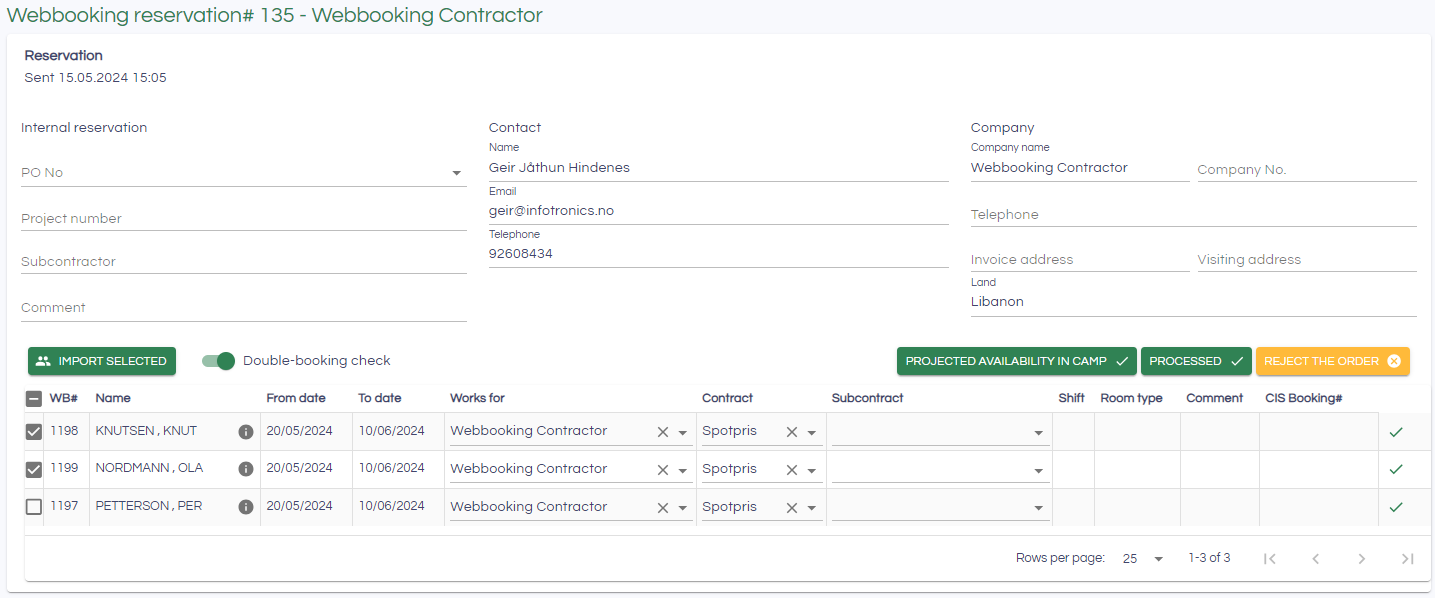Screen dimensions: 1435x598
Task: Open info icon for PETTERSON, PER
Action: click(246, 507)
